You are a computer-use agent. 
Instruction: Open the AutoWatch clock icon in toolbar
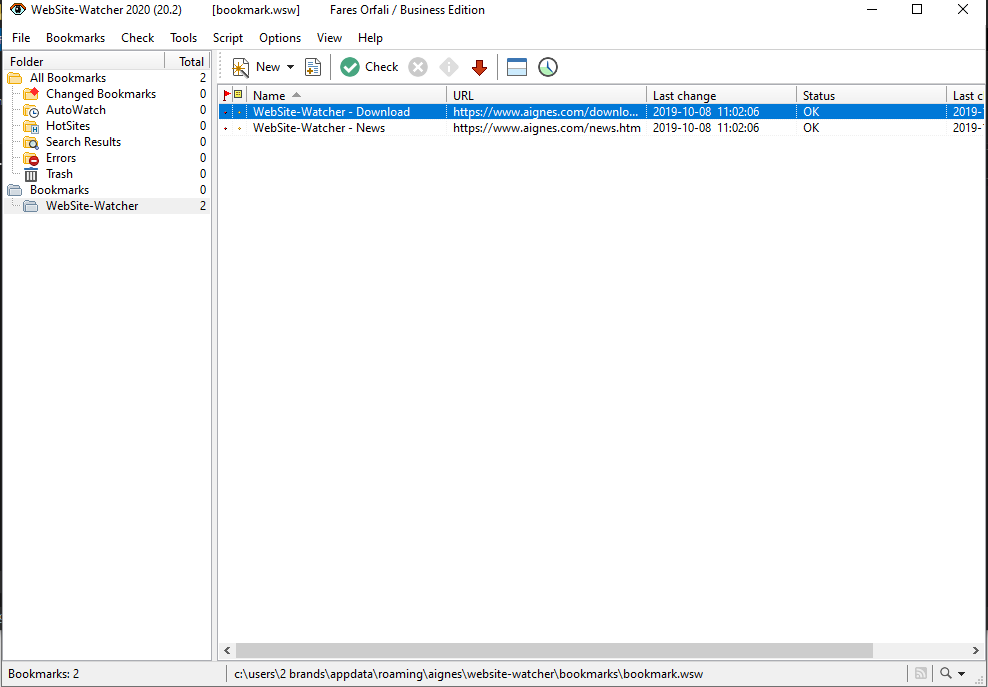[548, 67]
